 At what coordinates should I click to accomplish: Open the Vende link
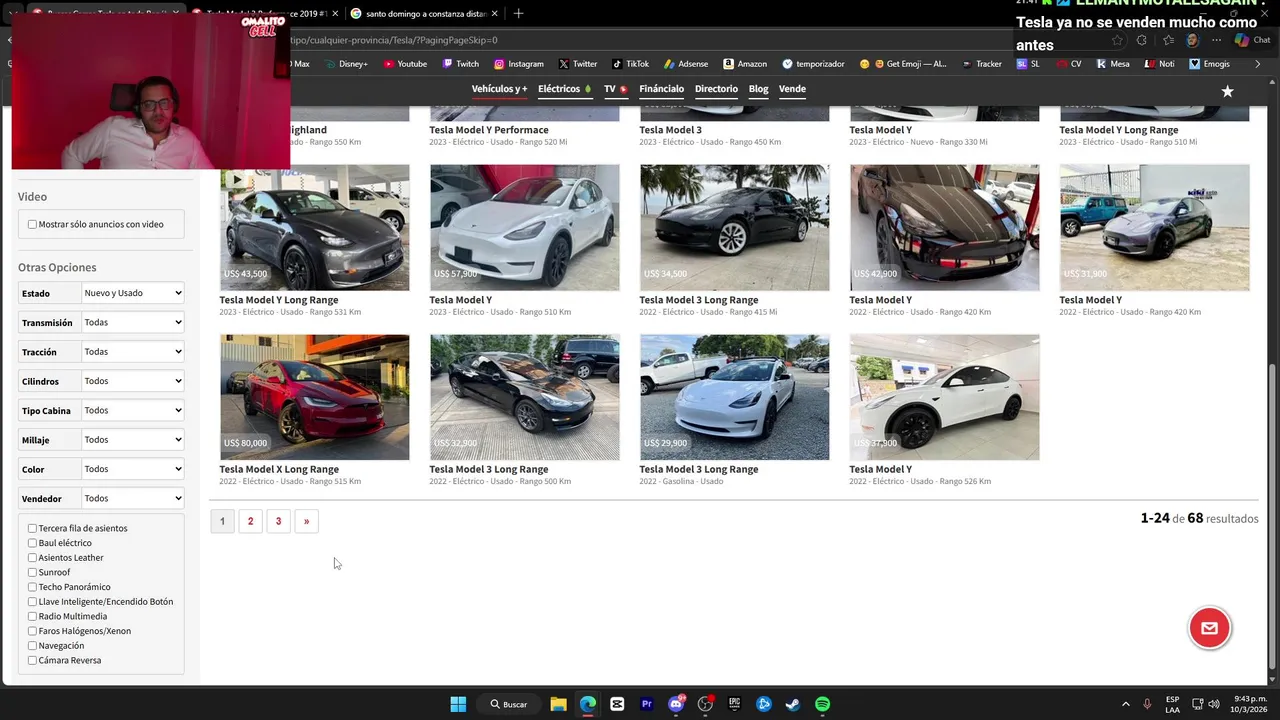click(x=792, y=89)
